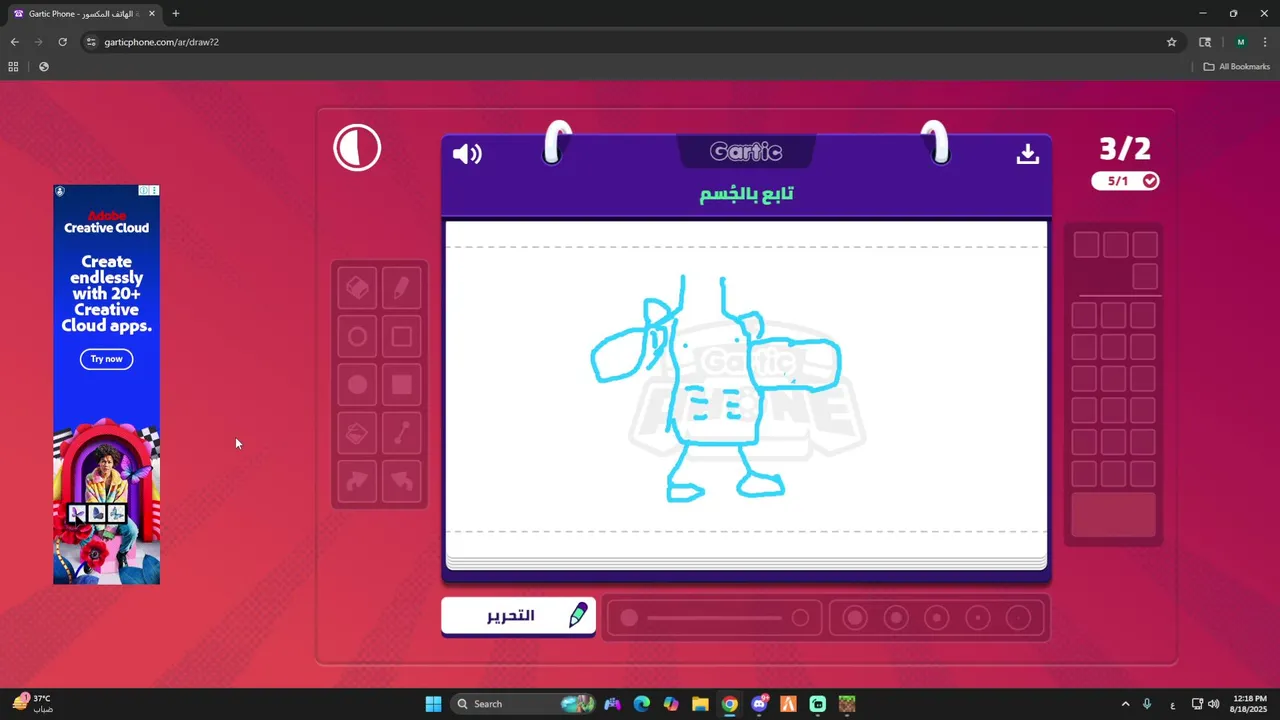
Task: Open the AdChoices info icon on ad
Action: [144, 190]
